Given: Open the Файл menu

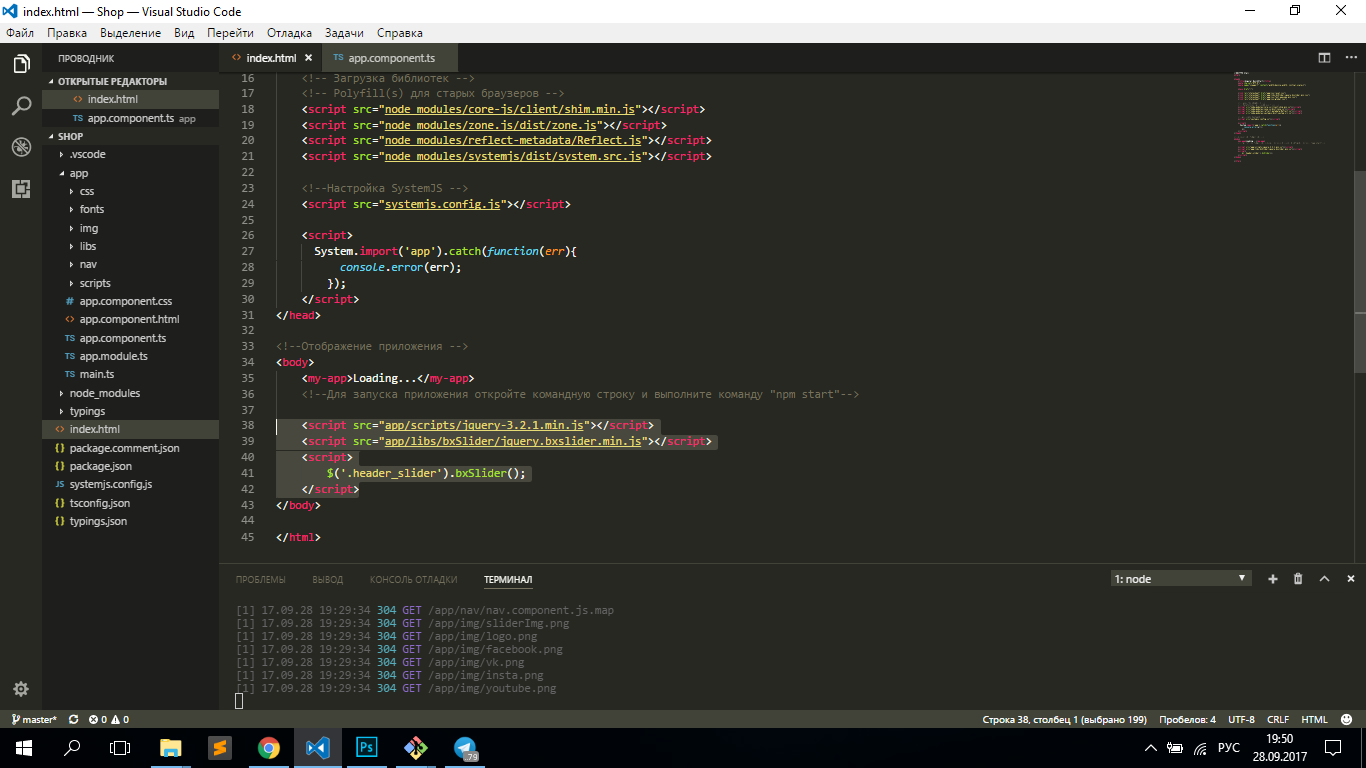Looking at the screenshot, I should (20, 33).
